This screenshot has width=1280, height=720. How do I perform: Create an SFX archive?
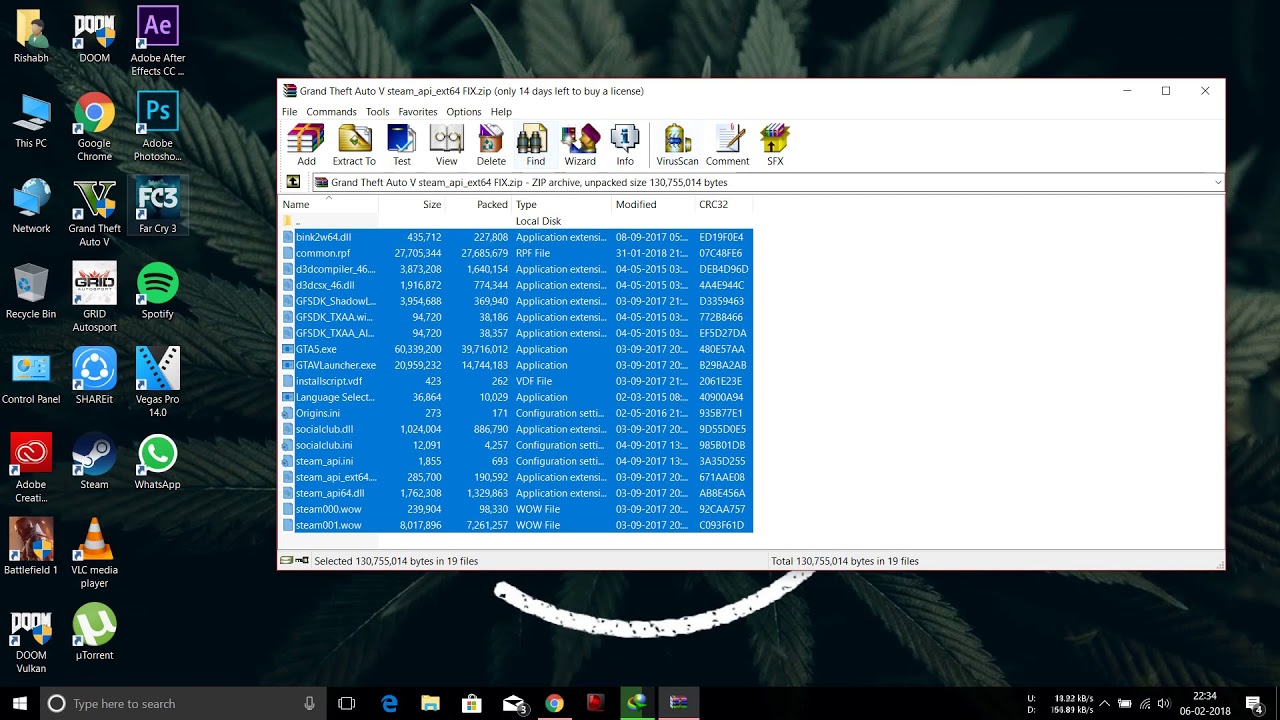[775, 145]
